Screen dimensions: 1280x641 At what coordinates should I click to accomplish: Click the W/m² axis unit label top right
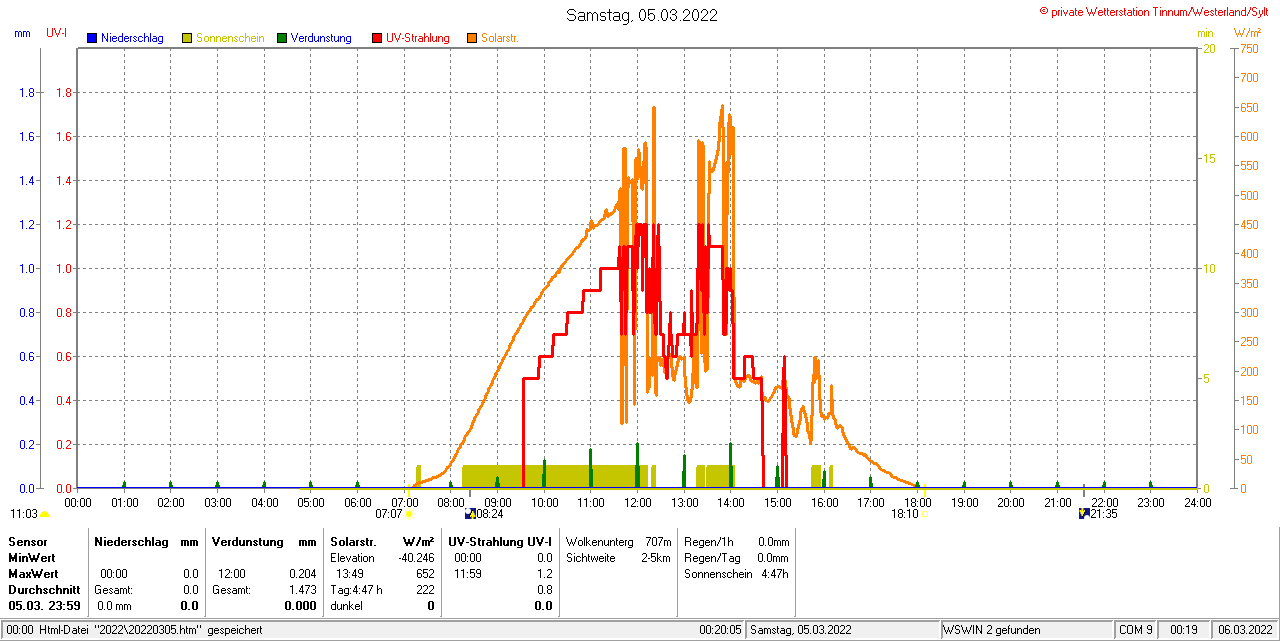tap(1248, 33)
